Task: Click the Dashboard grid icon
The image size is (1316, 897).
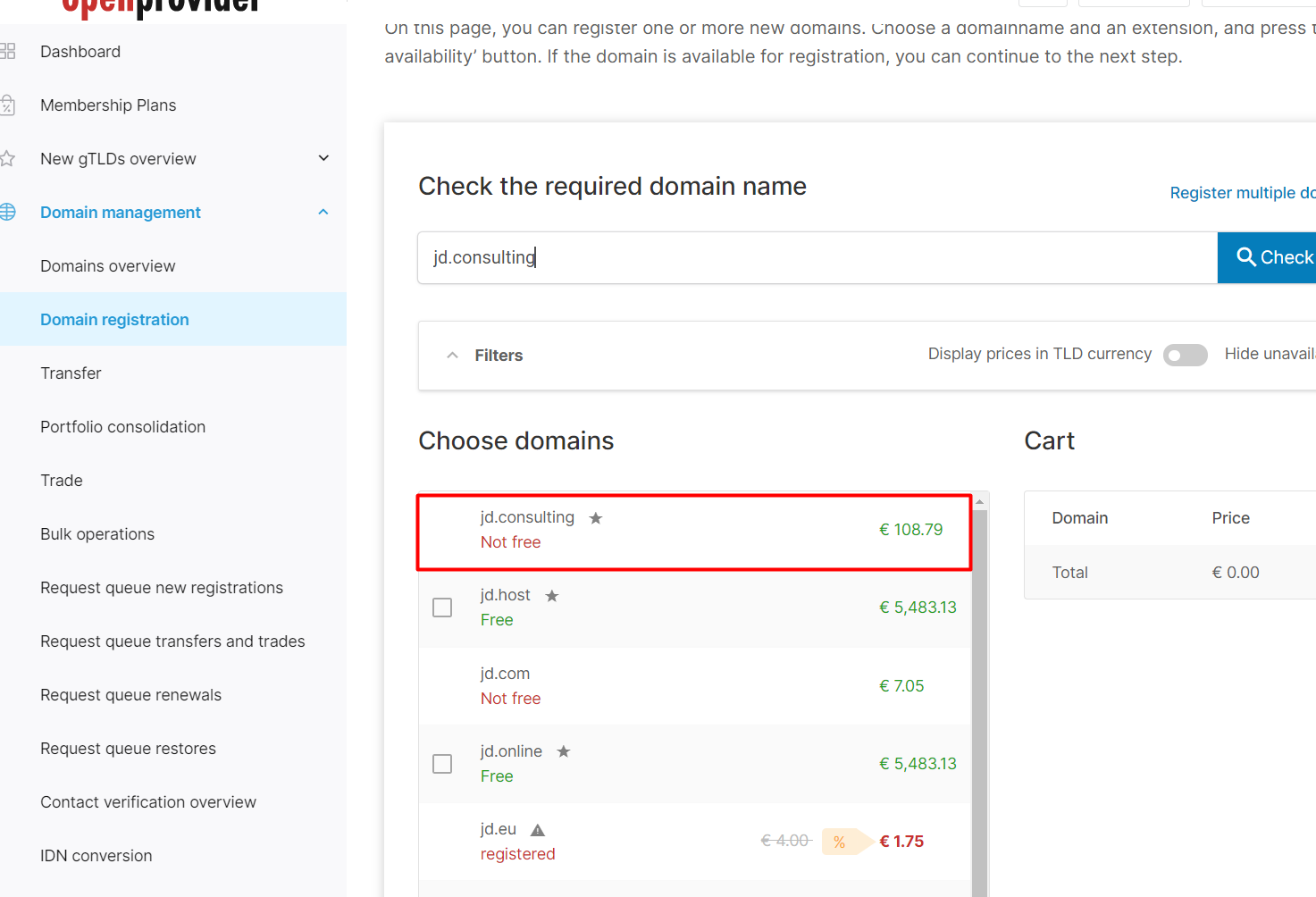Action: (9, 51)
